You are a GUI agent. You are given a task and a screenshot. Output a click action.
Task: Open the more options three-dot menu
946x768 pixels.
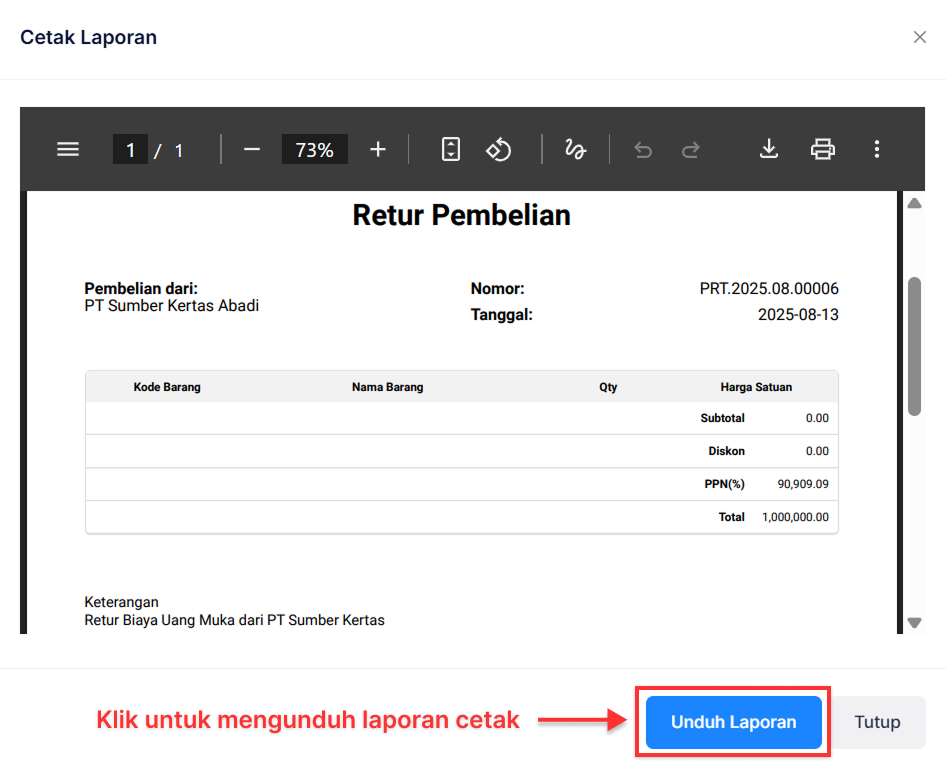[x=877, y=149]
